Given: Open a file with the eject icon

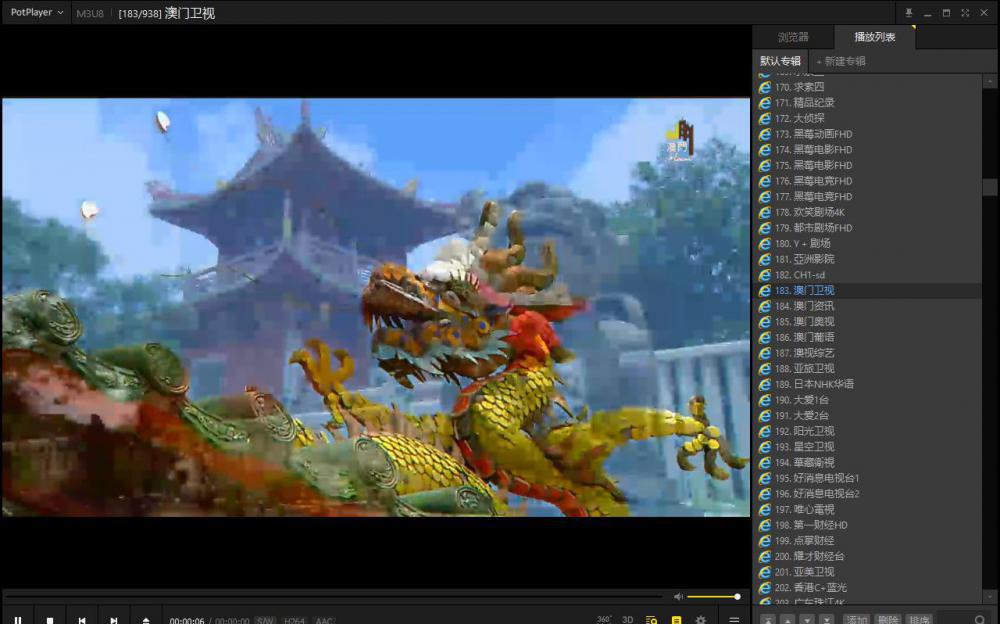Looking at the screenshot, I should click(x=145, y=620).
